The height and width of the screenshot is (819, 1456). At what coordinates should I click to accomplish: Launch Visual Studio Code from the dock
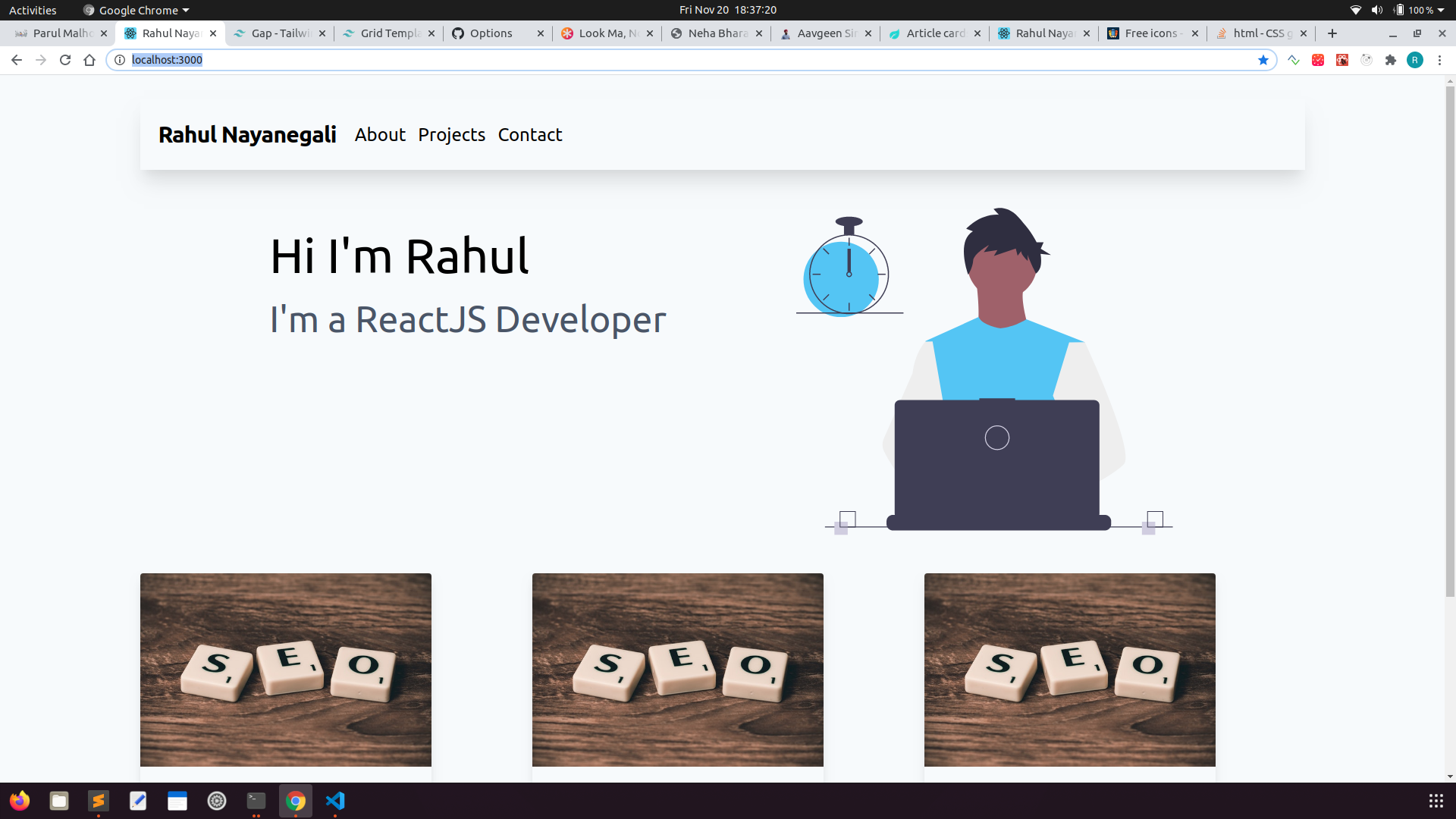pos(335,801)
